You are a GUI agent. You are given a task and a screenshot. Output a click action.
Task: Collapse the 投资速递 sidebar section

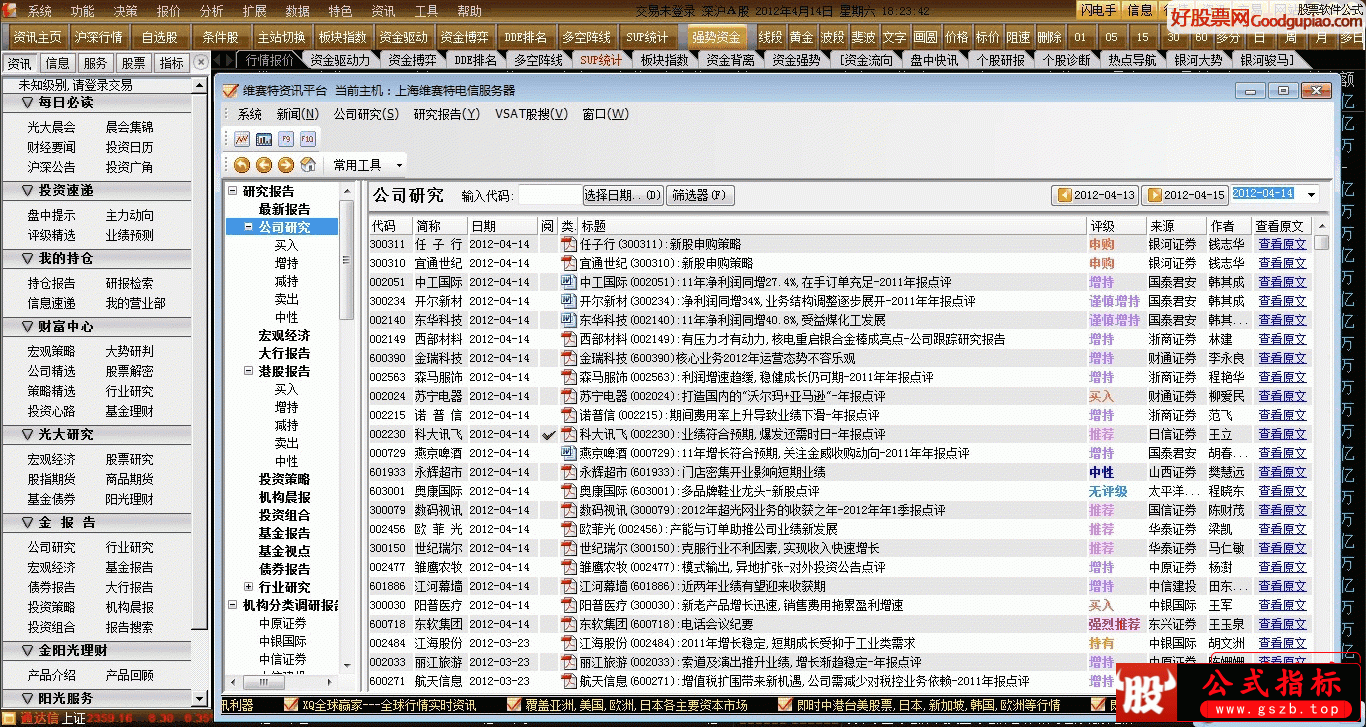click(x=27, y=190)
